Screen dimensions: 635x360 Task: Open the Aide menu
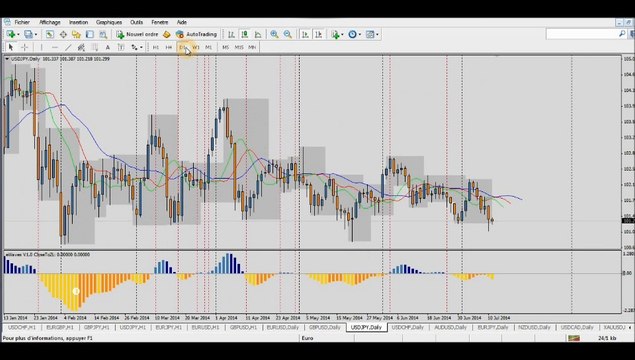(x=182, y=22)
